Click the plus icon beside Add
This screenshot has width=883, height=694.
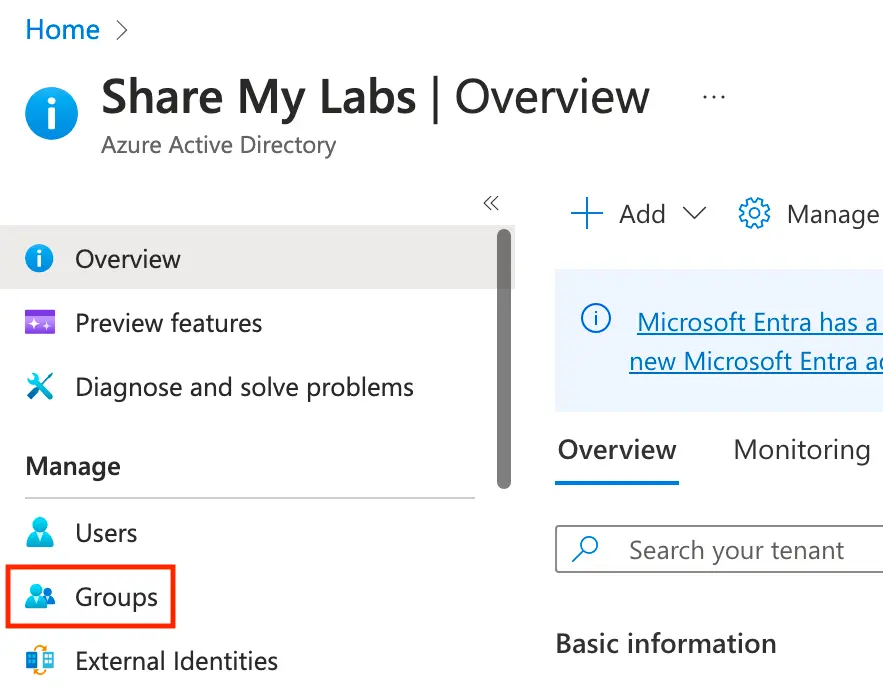point(586,214)
